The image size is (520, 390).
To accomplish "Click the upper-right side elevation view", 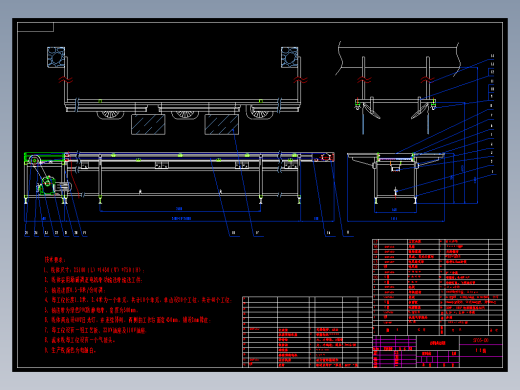I will pos(397,87).
